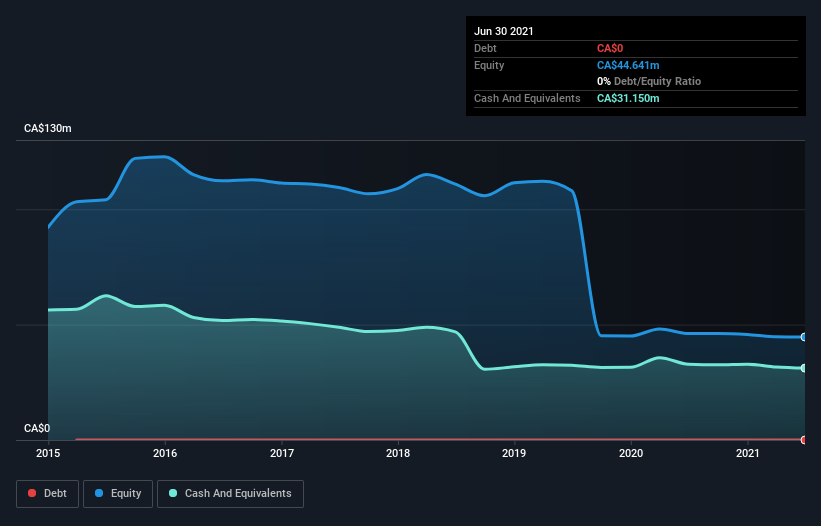The width and height of the screenshot is (821, 526).
Task: Click the 2021 x-axis label
Action: [x=748, y=453]
